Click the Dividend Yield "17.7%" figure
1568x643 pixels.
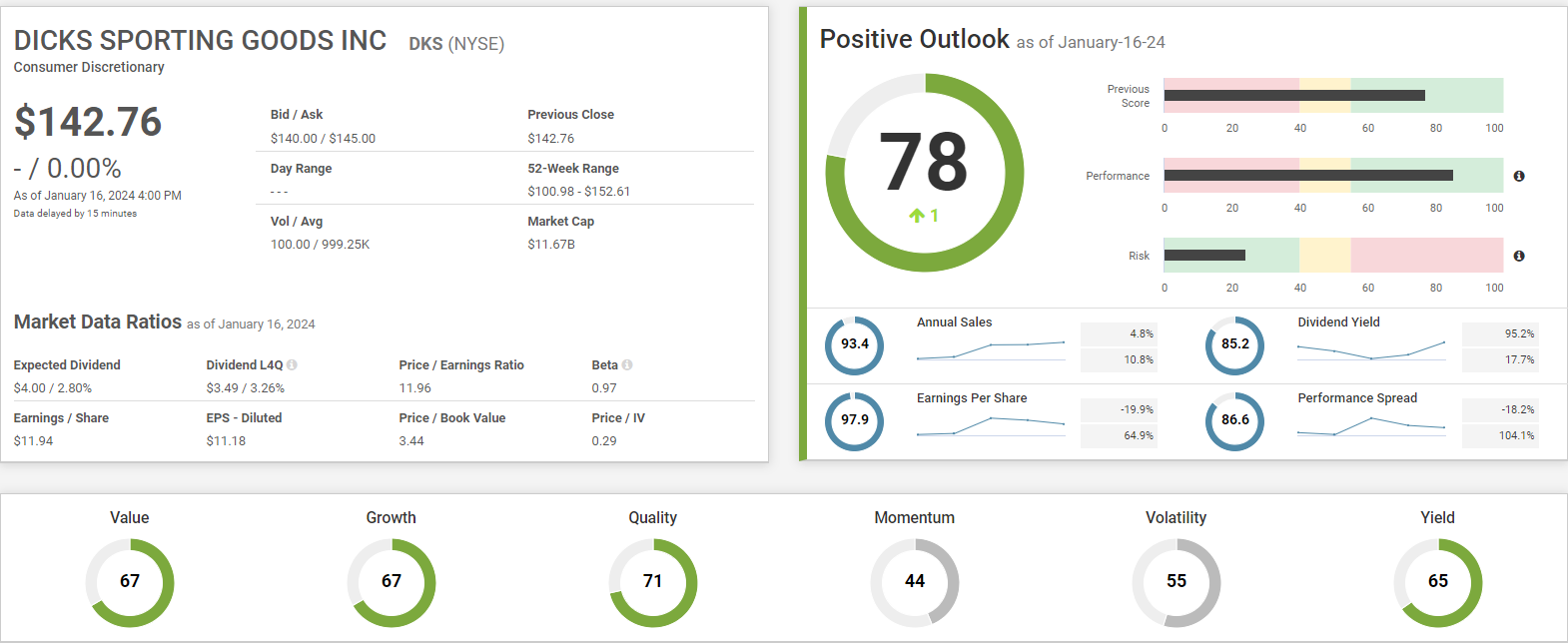(1520, 360)
